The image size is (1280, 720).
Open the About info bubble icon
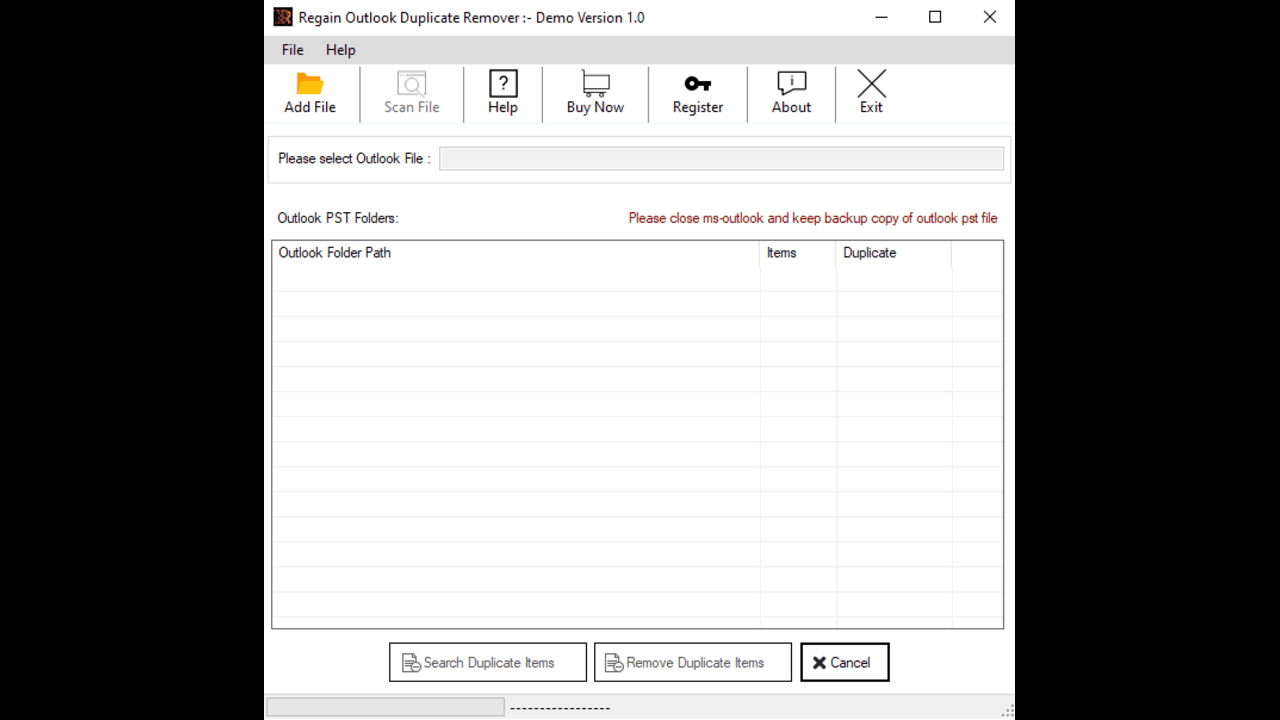tap(791, 84)
